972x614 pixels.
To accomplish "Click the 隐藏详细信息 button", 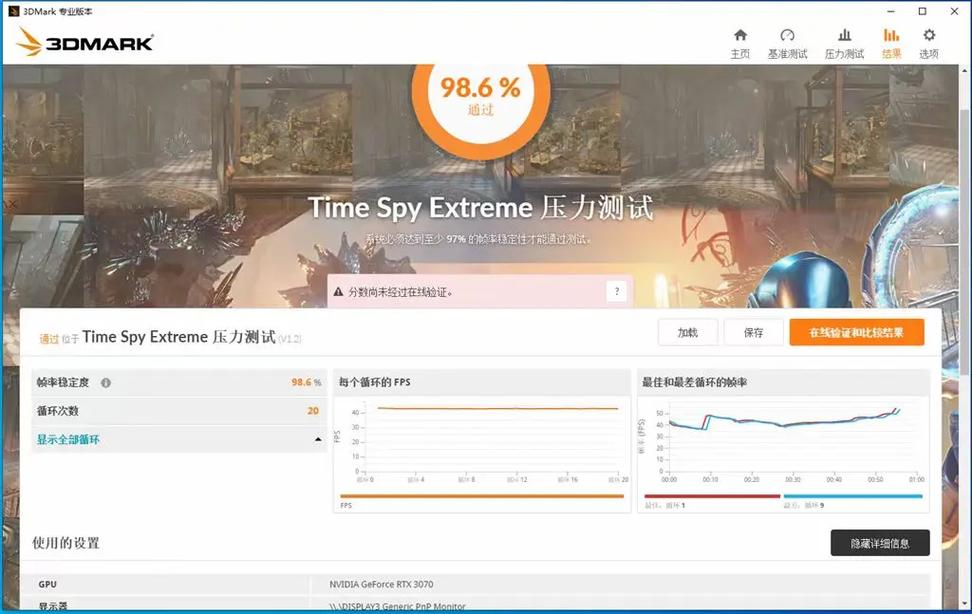I will tap(879, 543).
